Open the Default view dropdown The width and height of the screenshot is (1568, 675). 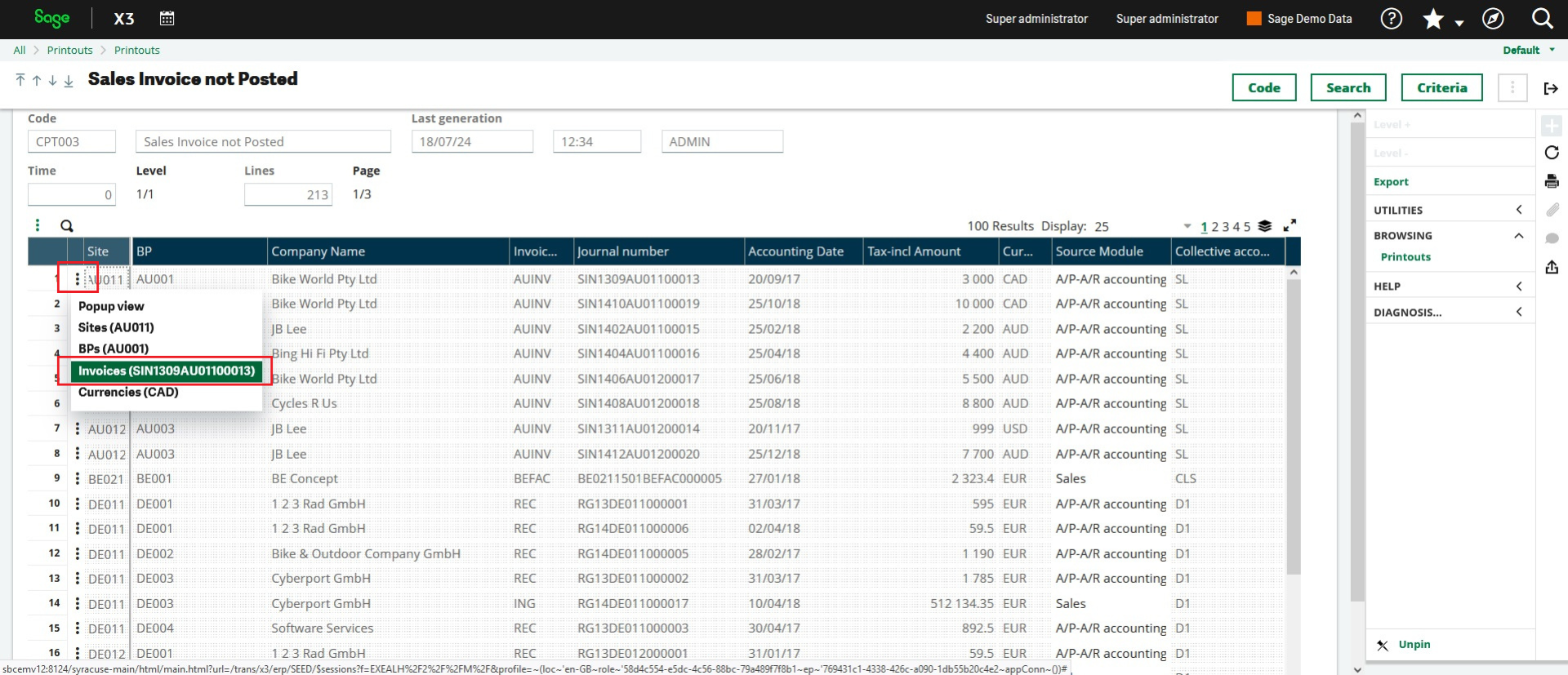coord(1529,50)
